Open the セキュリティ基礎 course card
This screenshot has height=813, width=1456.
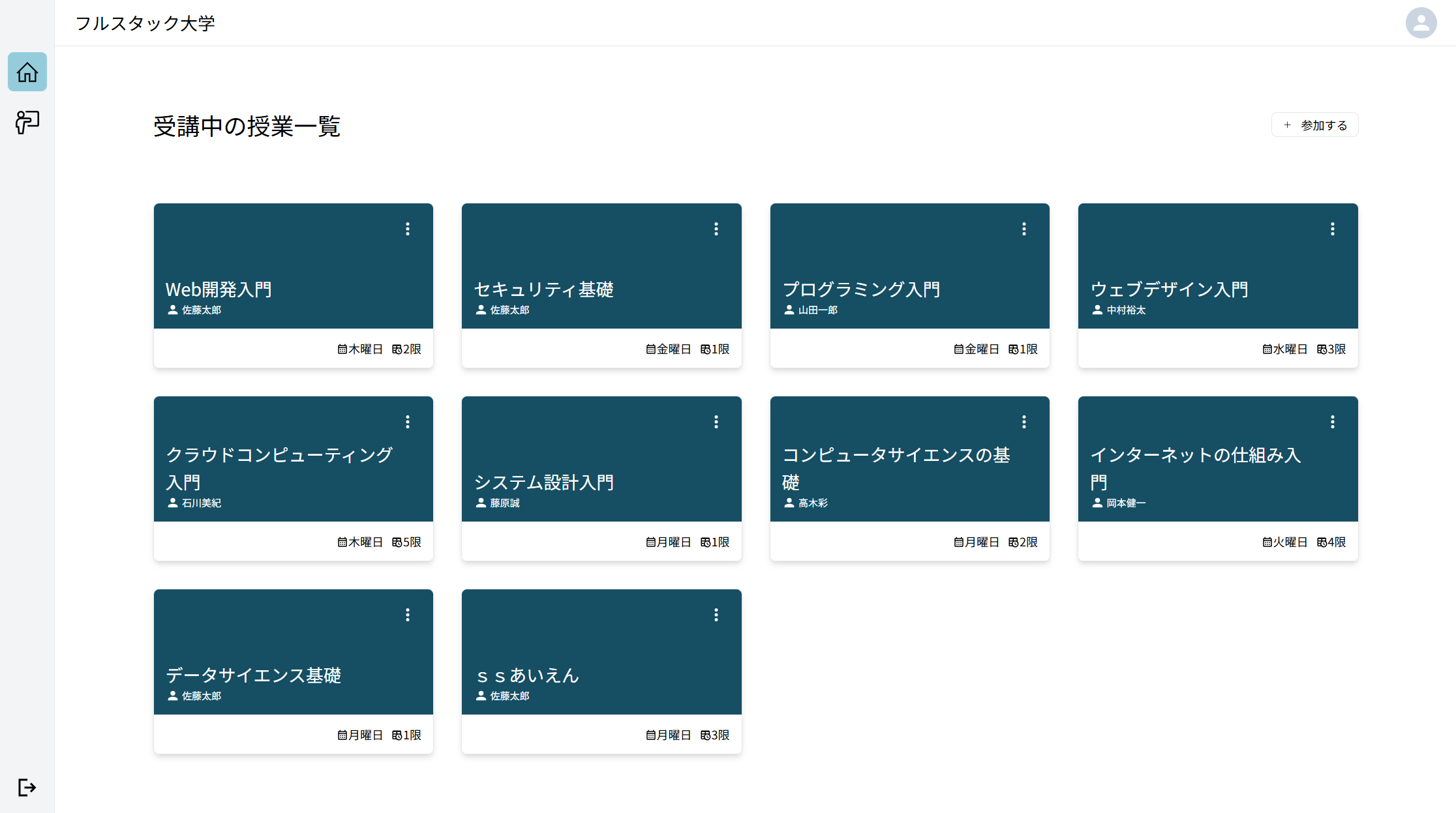tap(601, 266)
